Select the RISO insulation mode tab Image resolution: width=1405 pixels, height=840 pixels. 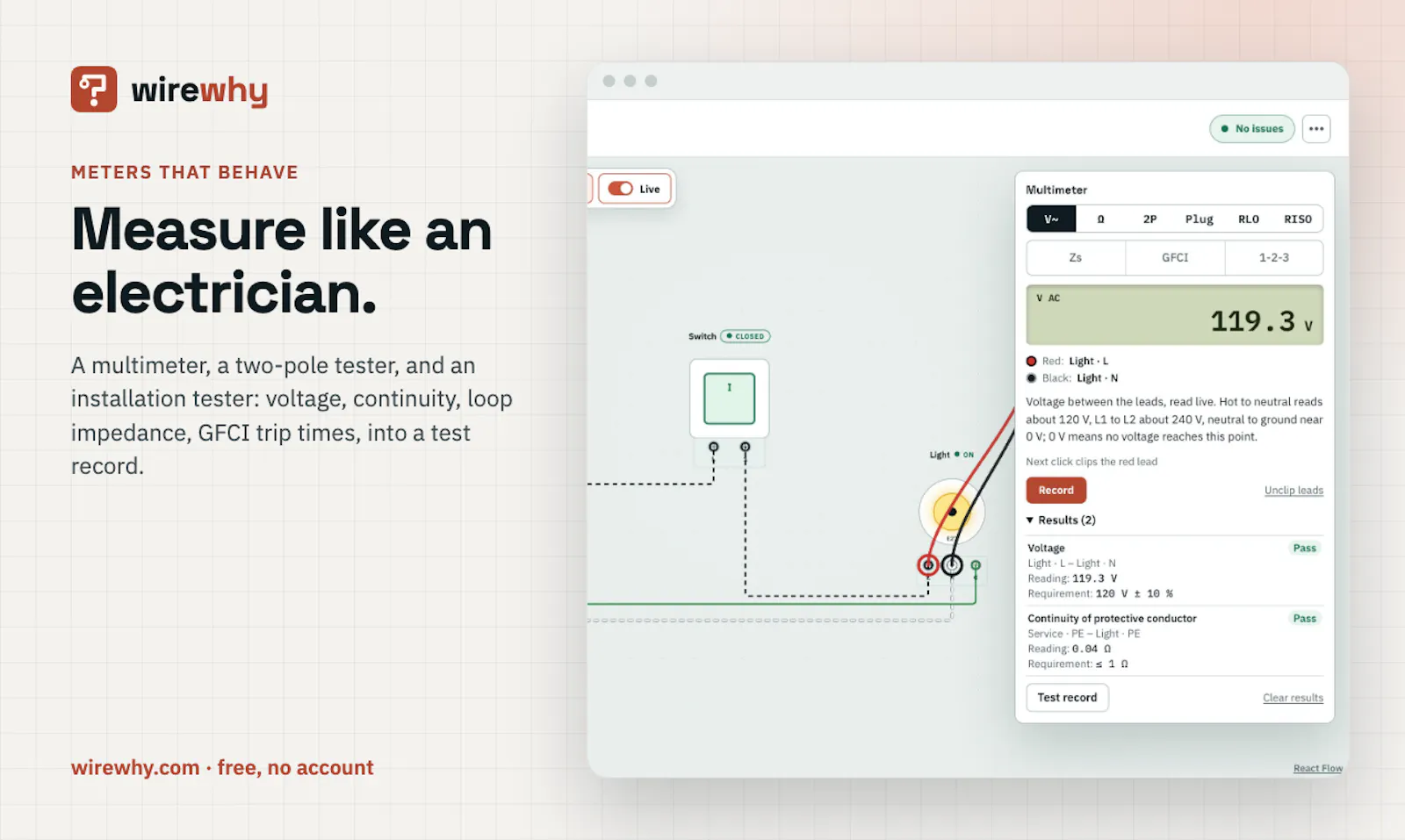1298,219
